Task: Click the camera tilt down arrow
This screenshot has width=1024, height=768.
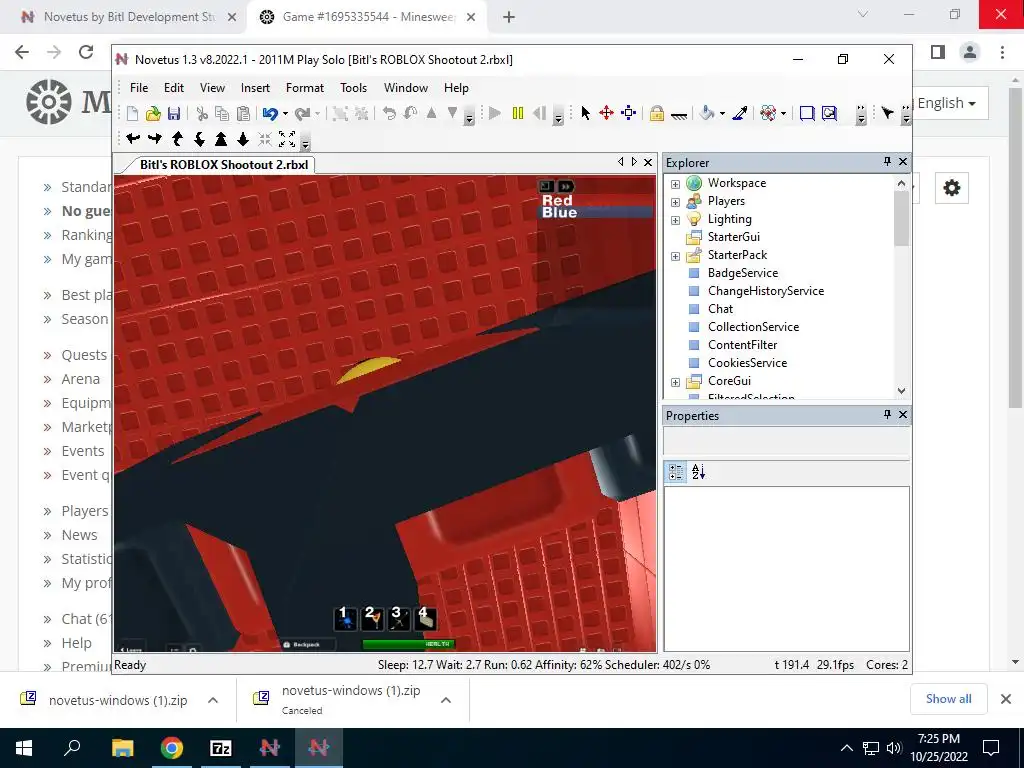Action: [199, 138]
